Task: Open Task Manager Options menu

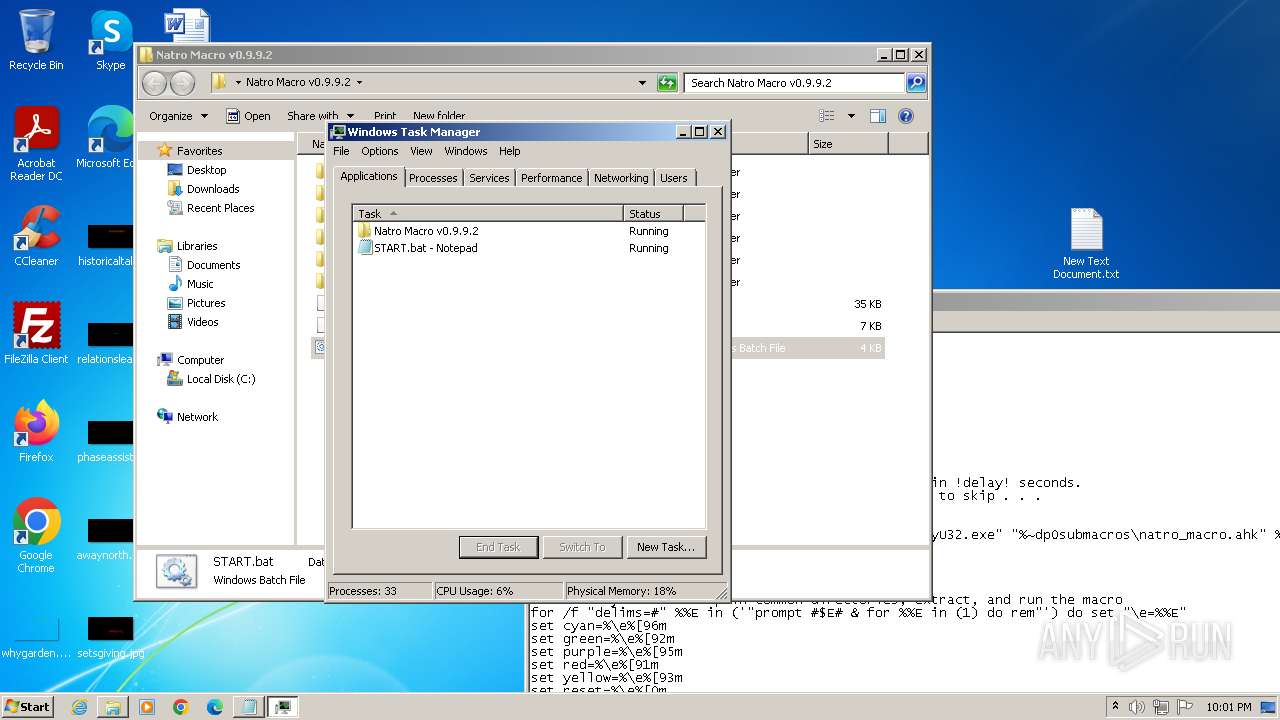Action: pos(380,151)
